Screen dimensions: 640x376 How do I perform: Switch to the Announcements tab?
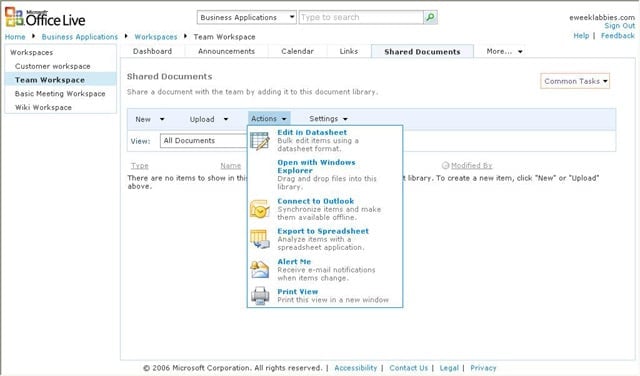coord(226,51)
